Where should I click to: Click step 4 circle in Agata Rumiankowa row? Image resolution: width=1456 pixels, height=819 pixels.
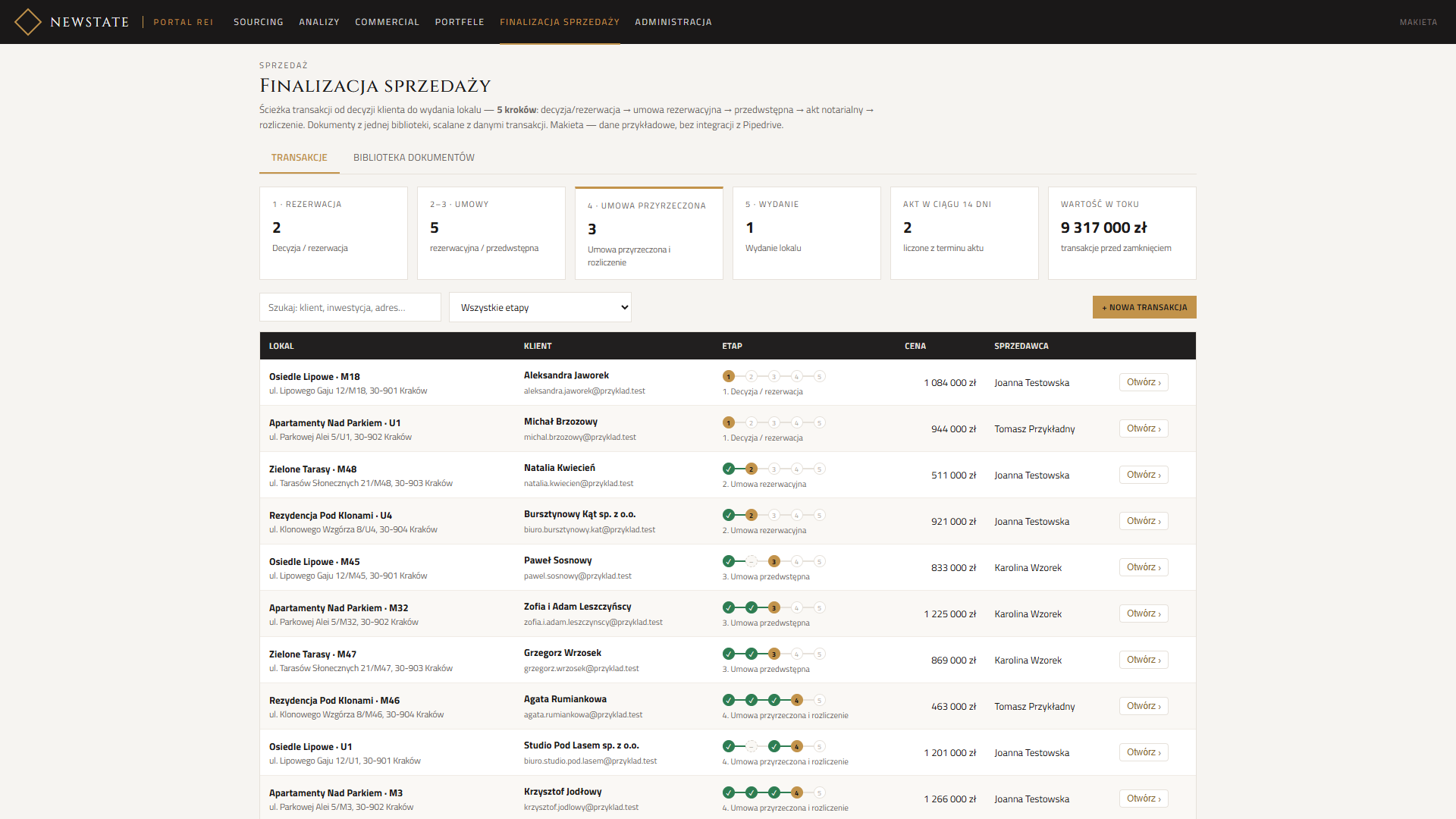click(797, 700)
